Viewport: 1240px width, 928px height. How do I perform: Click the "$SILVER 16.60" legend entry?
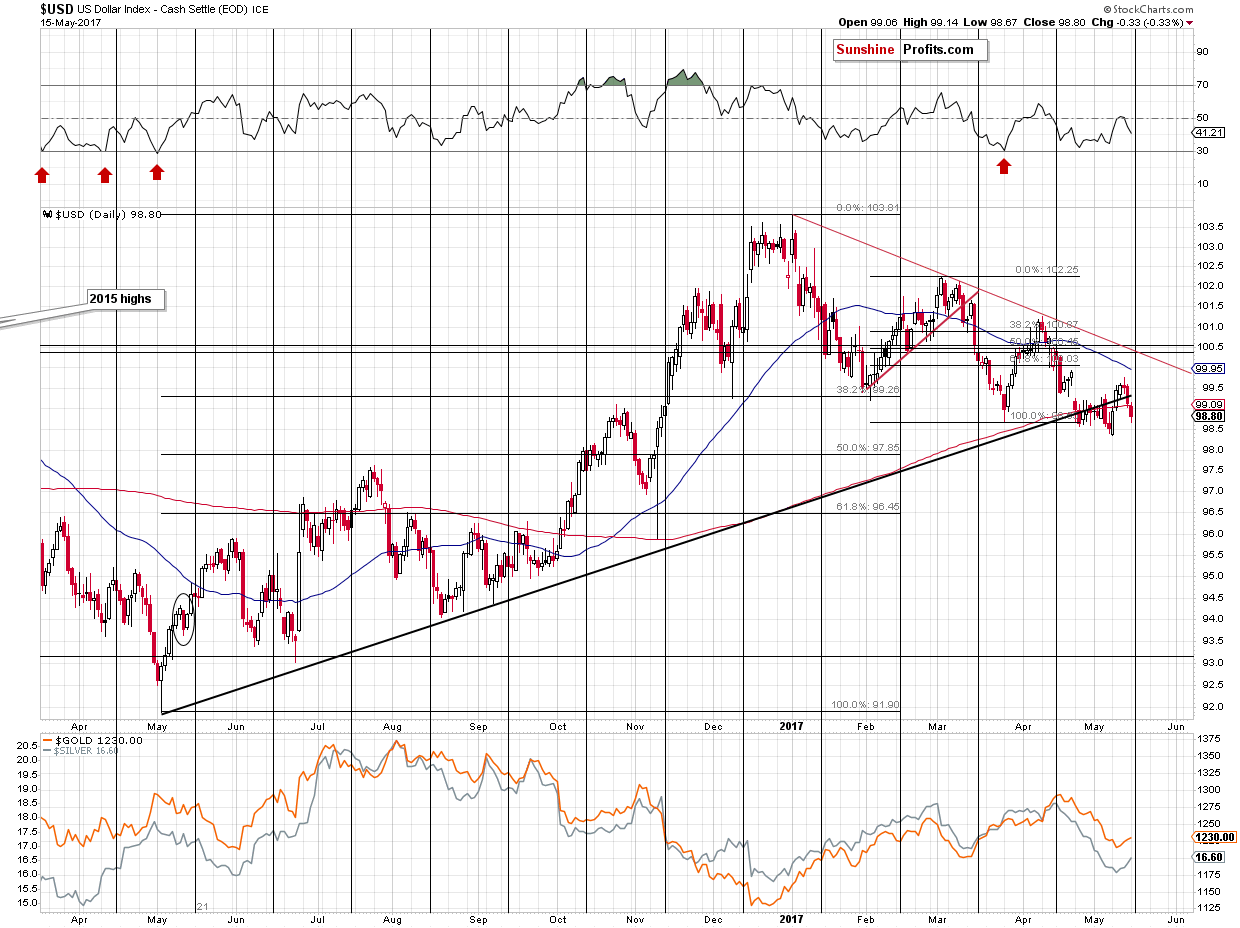(82, 750)
